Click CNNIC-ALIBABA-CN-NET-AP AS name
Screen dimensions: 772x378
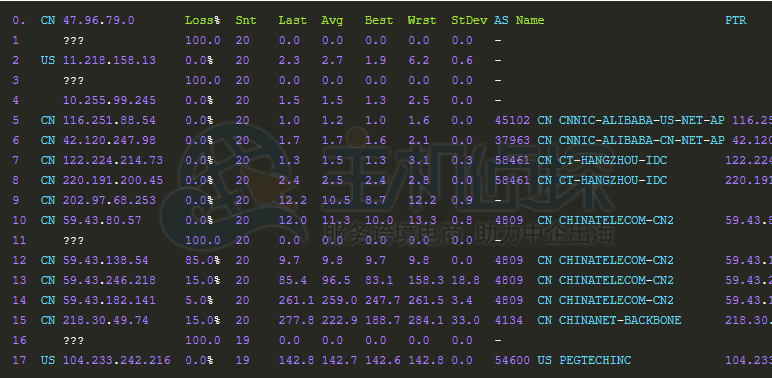641,141
